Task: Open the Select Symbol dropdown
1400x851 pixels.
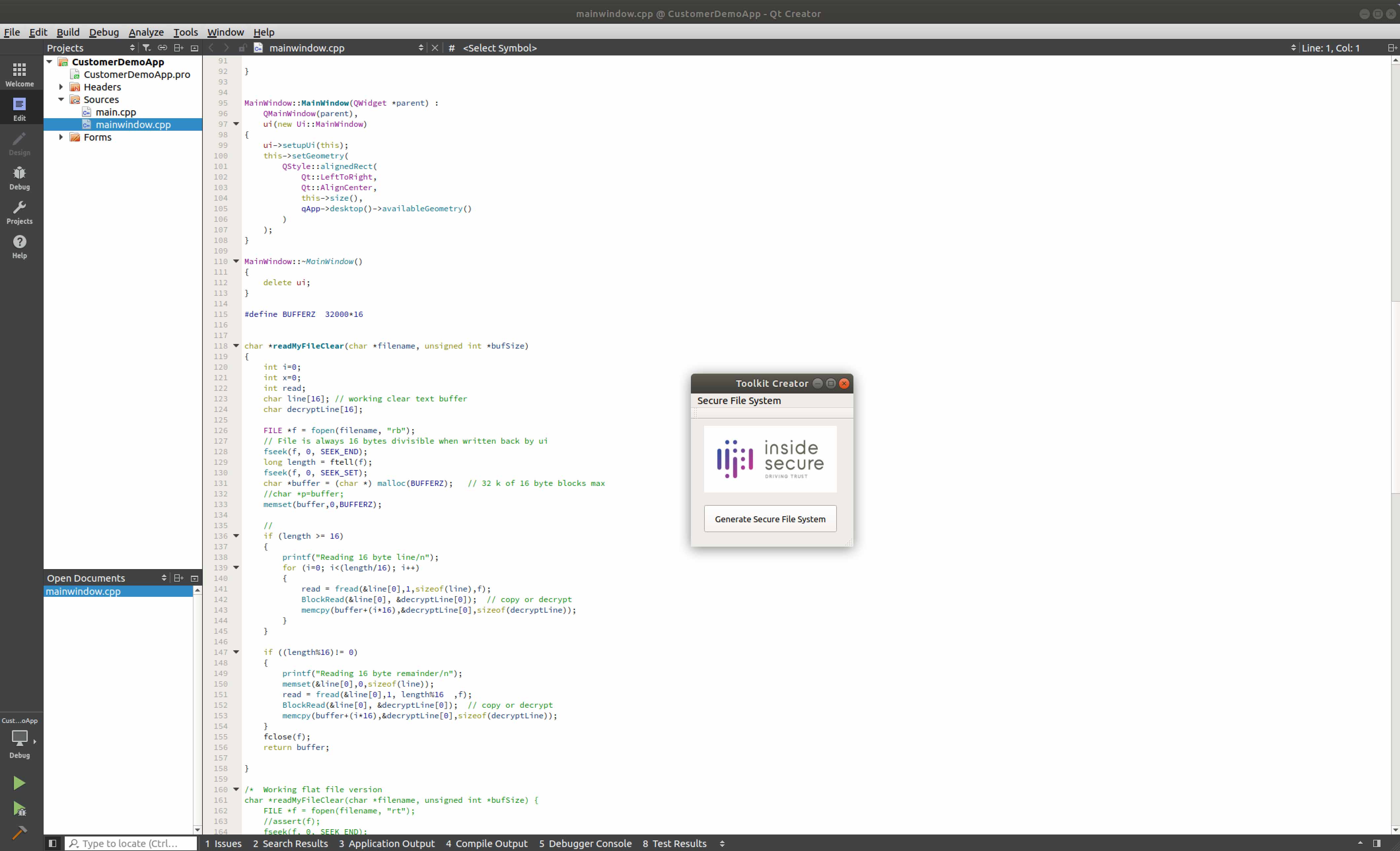Action: coord(500,48)
